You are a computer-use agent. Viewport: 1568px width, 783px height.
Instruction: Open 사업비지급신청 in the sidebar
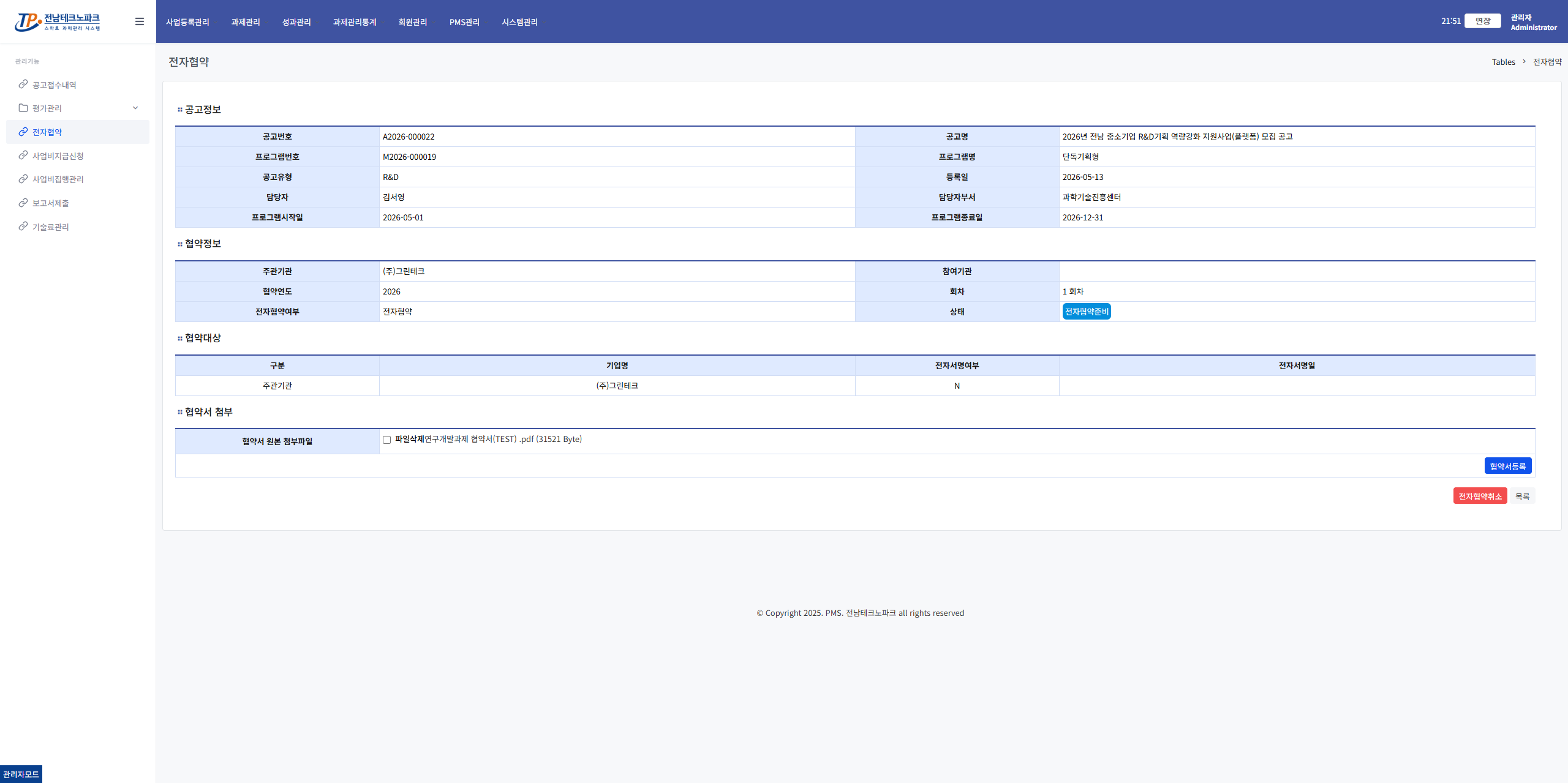(58, 156)
